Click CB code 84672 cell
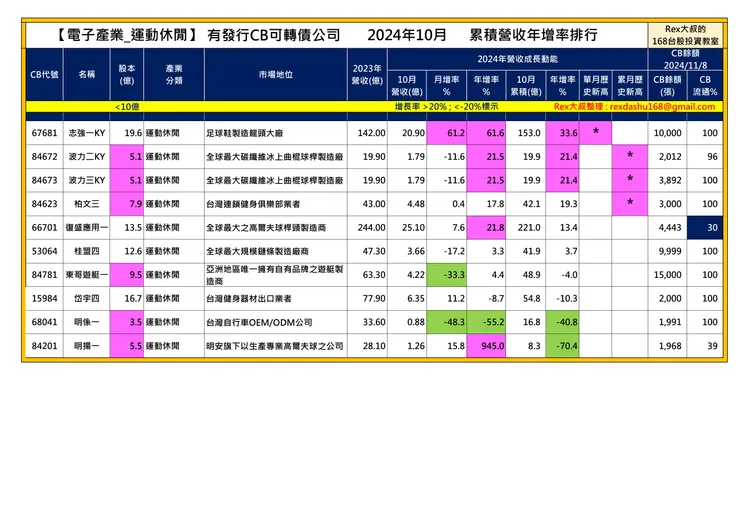The image size is (740, 523). pos(44,157)
